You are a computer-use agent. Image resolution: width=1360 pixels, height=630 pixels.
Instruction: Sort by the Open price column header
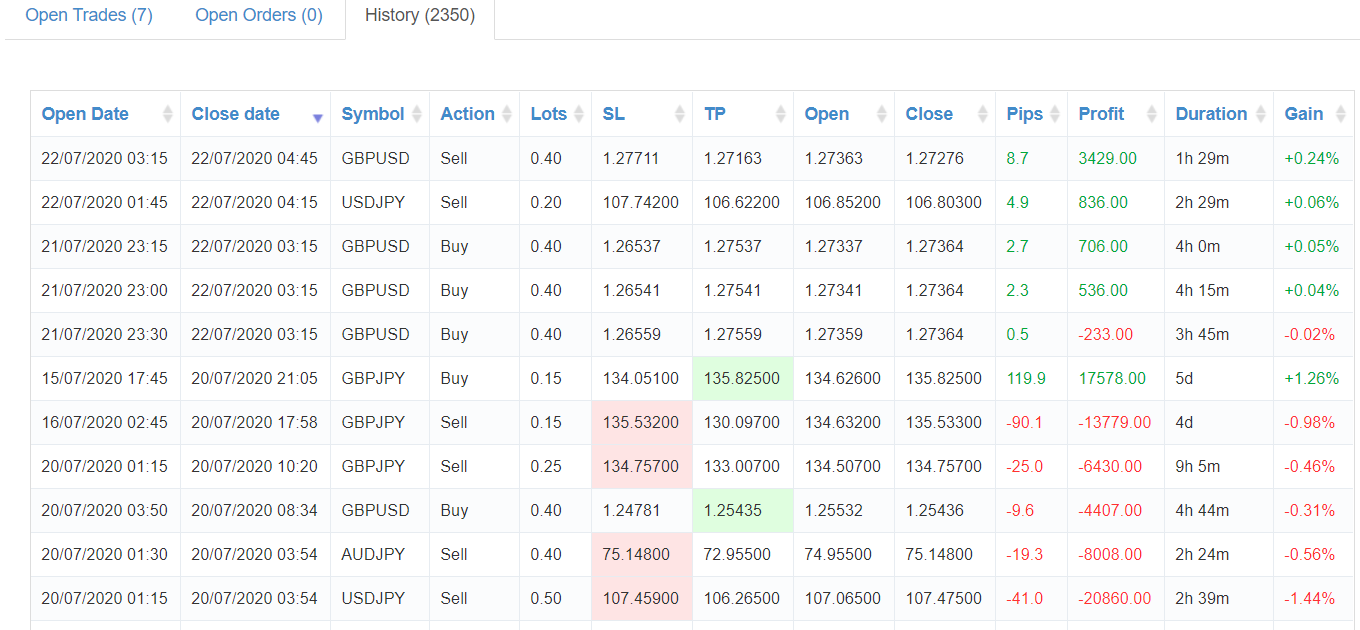(827, 114)
